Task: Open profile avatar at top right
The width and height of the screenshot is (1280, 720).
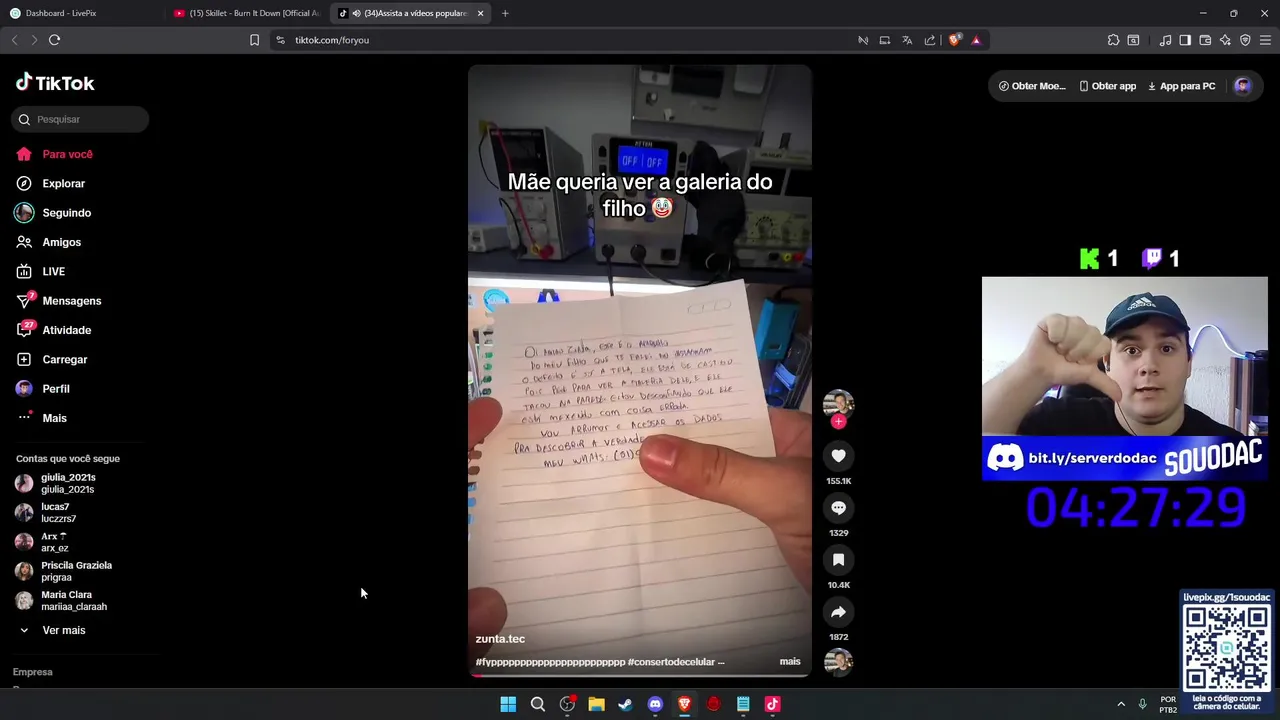Action: coord(1243,86)
